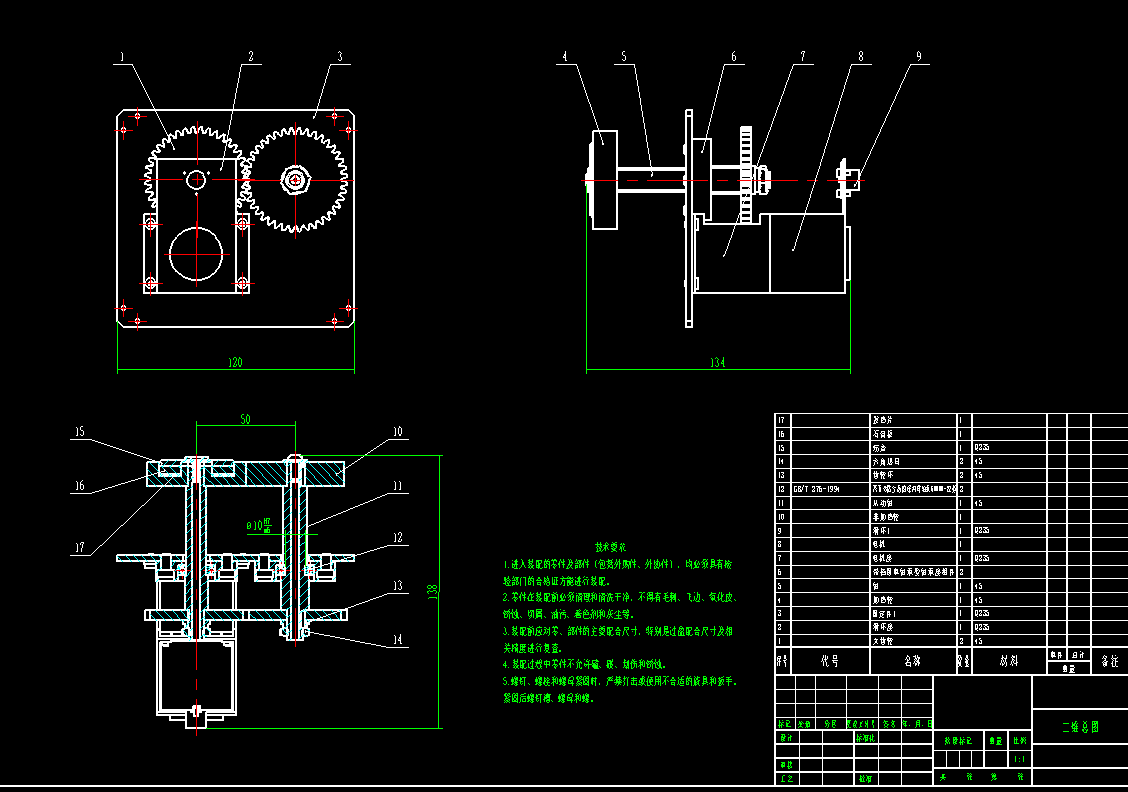Select balloon label 5 in the side view

624,56
